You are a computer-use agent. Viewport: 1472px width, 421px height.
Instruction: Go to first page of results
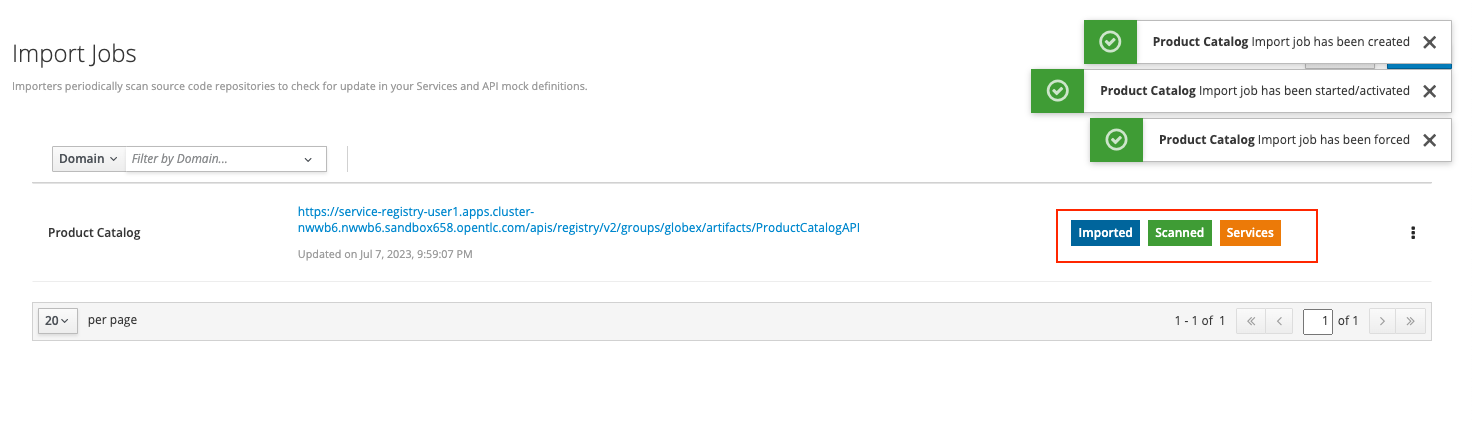[x=1251, y=321]
